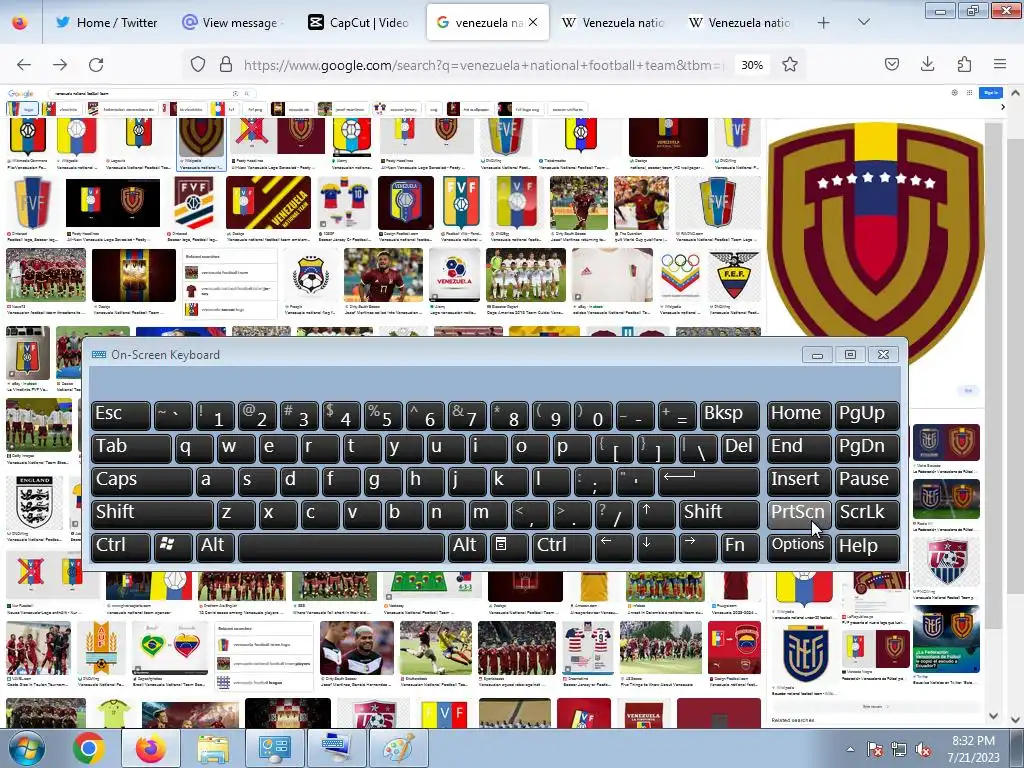
Task: Click the Enter key on-screen keyboard
Action: pyautogui.click(x=709, y=481)
